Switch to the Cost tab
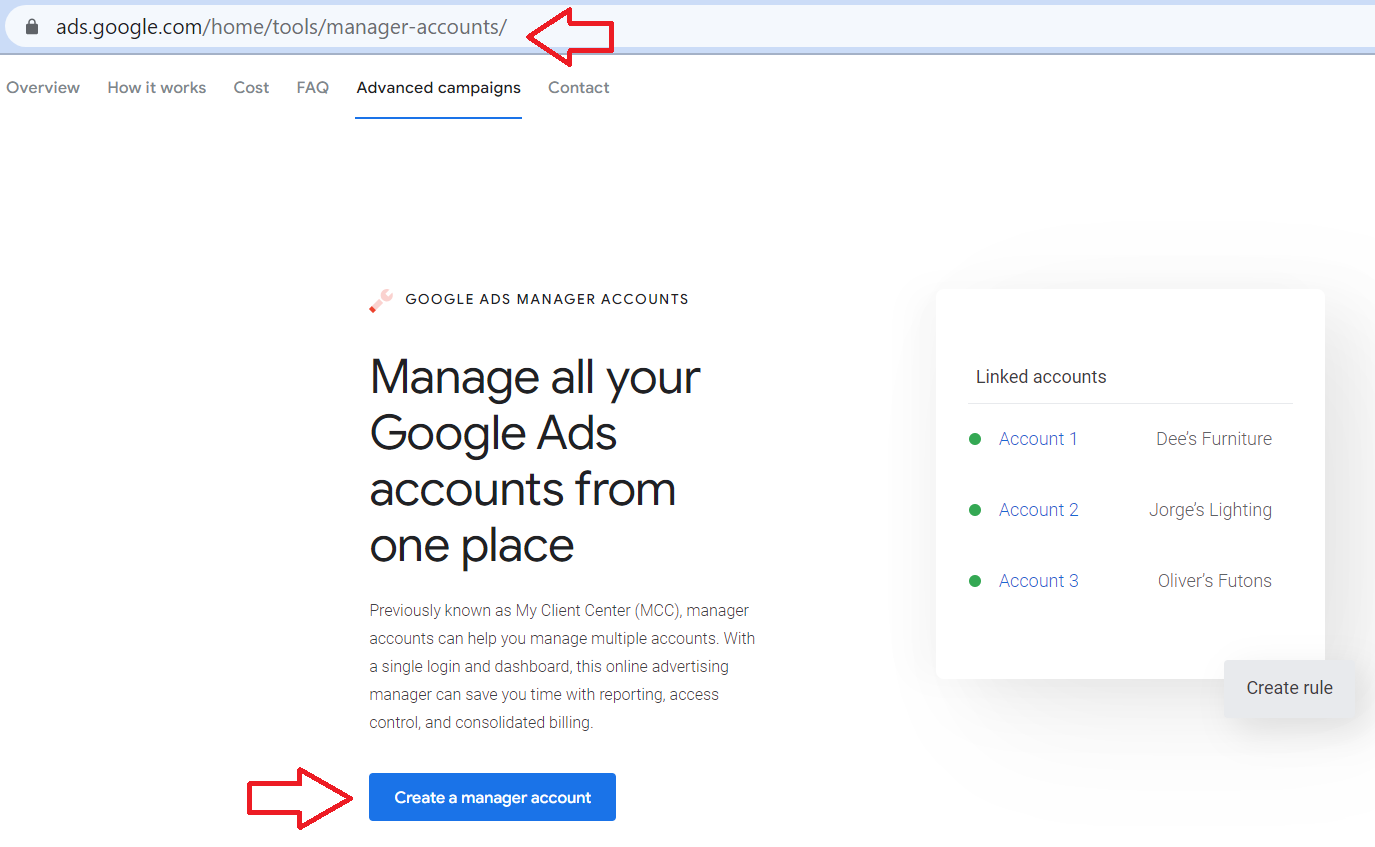 click(251, 88)
